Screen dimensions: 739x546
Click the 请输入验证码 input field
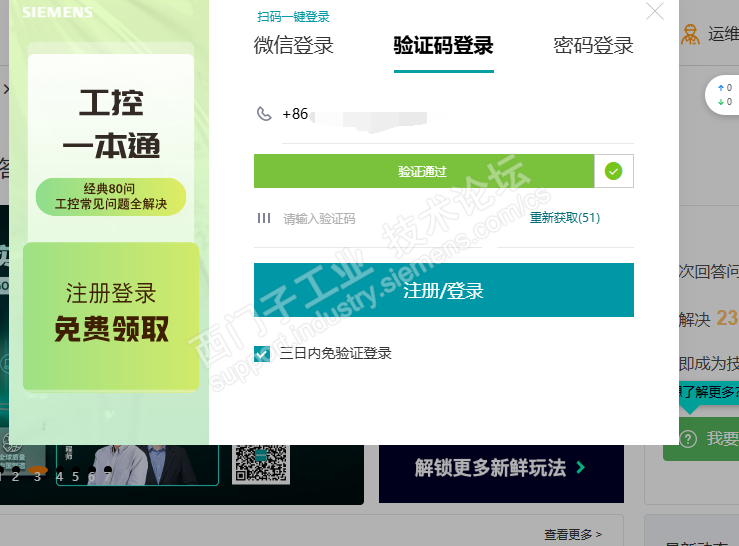(x=382, y=219)
